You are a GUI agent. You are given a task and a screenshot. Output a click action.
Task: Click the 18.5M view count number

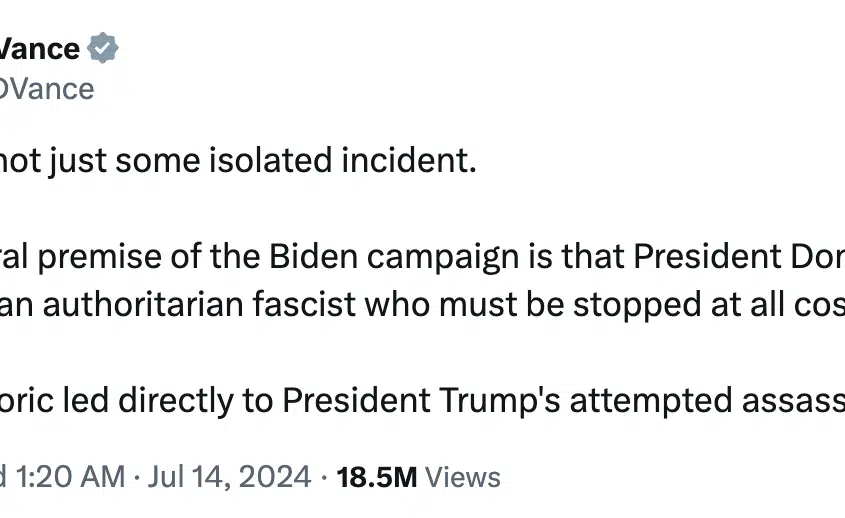click(377, 477)
